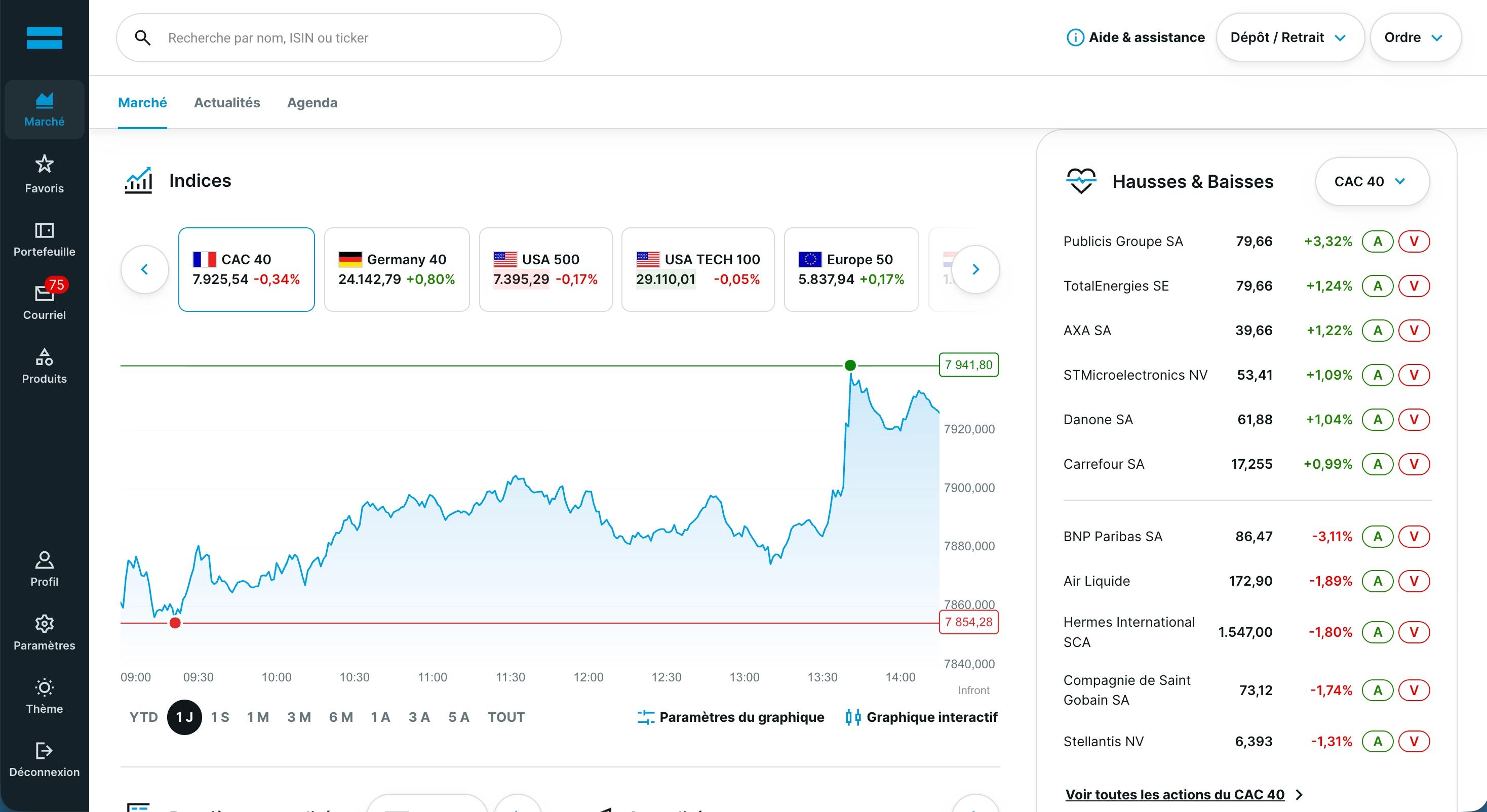Select 3 A chart range
The width and height of the screenshot is (1487, 812).
tap(419, 717)
